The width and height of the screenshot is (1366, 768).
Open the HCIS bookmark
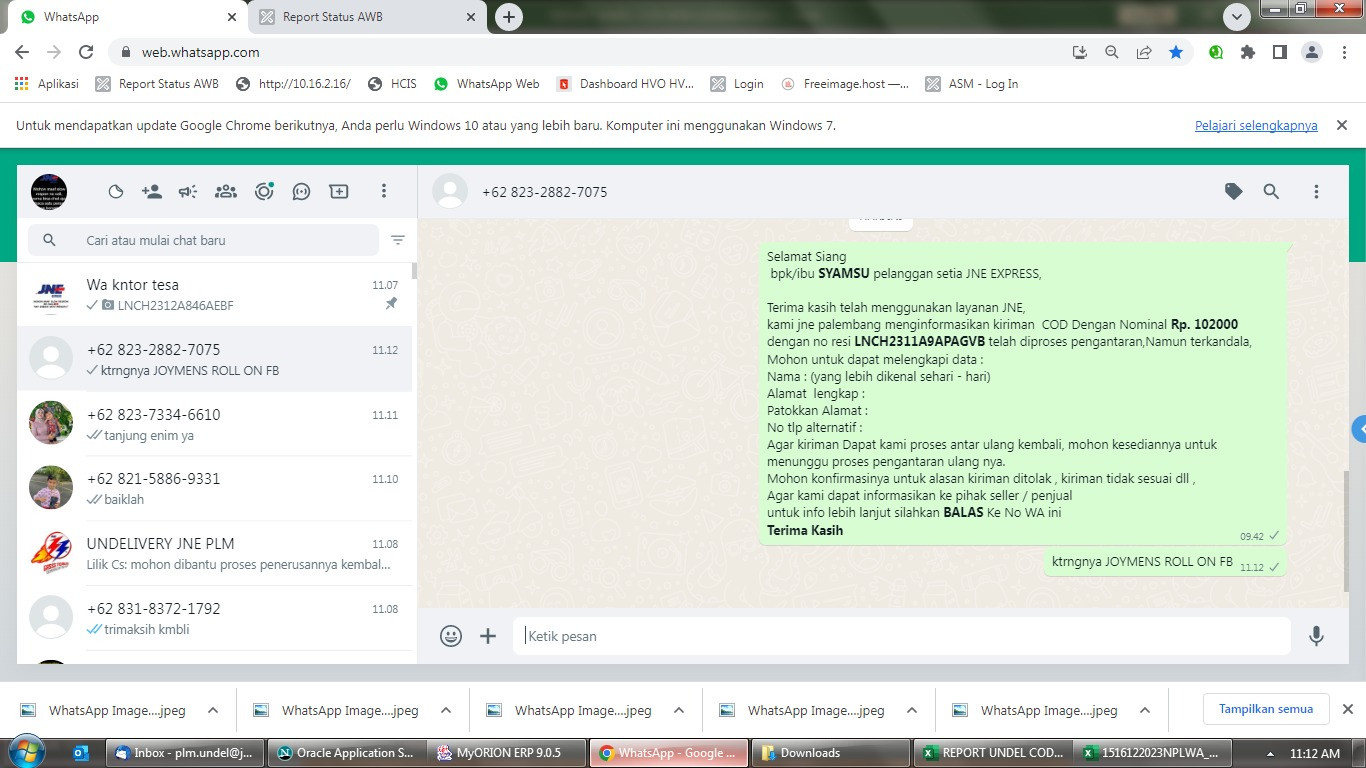pos(392,84)
